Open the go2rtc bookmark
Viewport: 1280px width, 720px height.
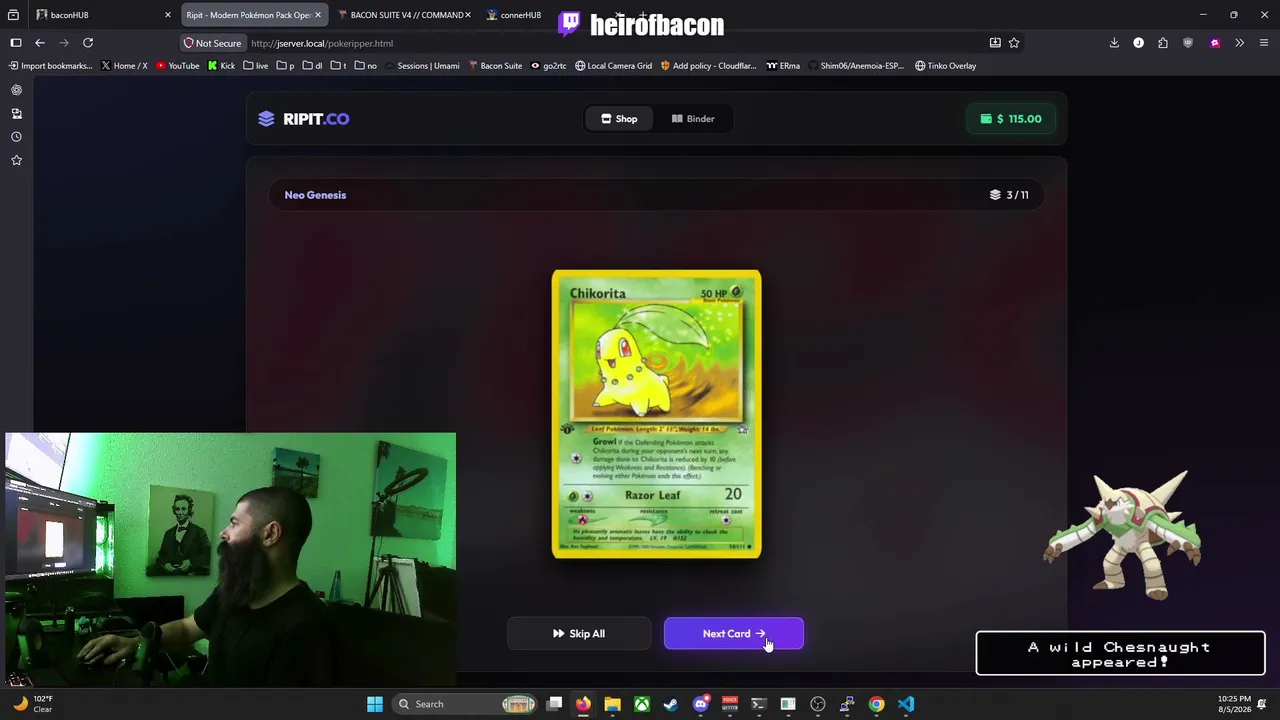coord(548,66)
